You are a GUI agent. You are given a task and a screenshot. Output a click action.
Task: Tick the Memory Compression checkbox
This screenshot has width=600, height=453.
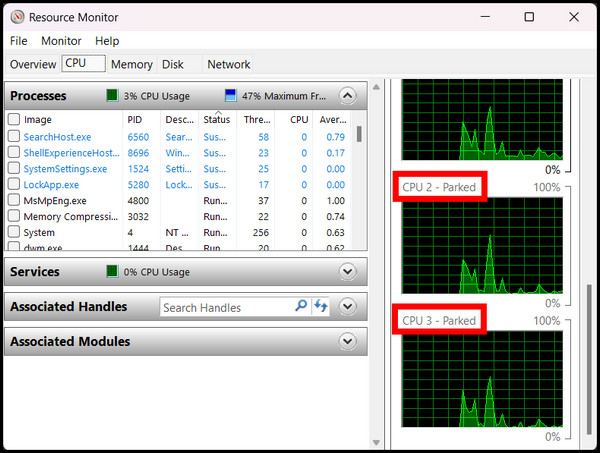[14, 216]
